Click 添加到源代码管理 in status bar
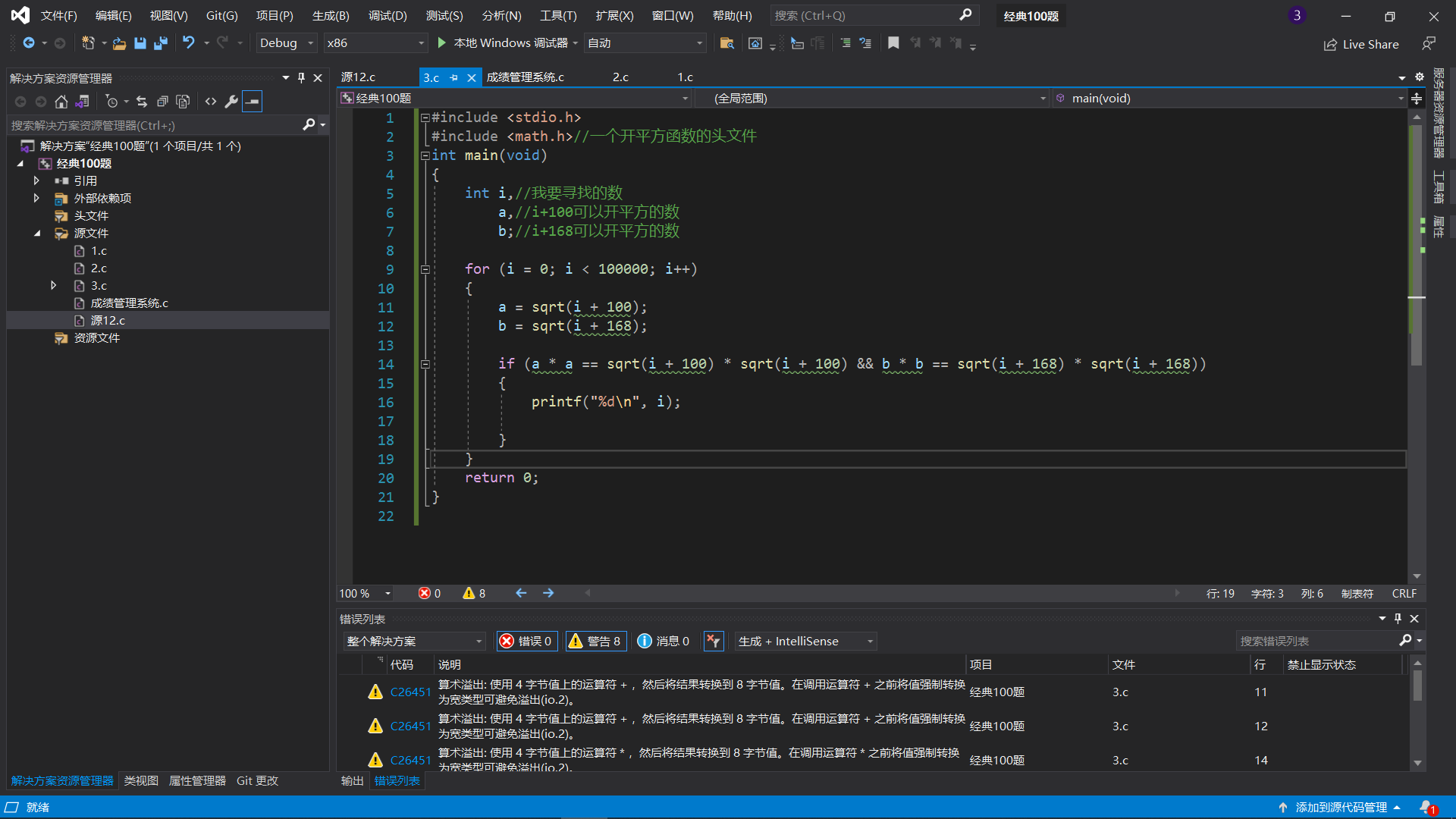Image resolution: width=1456 pixels, height=819 pixels. tap(1341, 807)
